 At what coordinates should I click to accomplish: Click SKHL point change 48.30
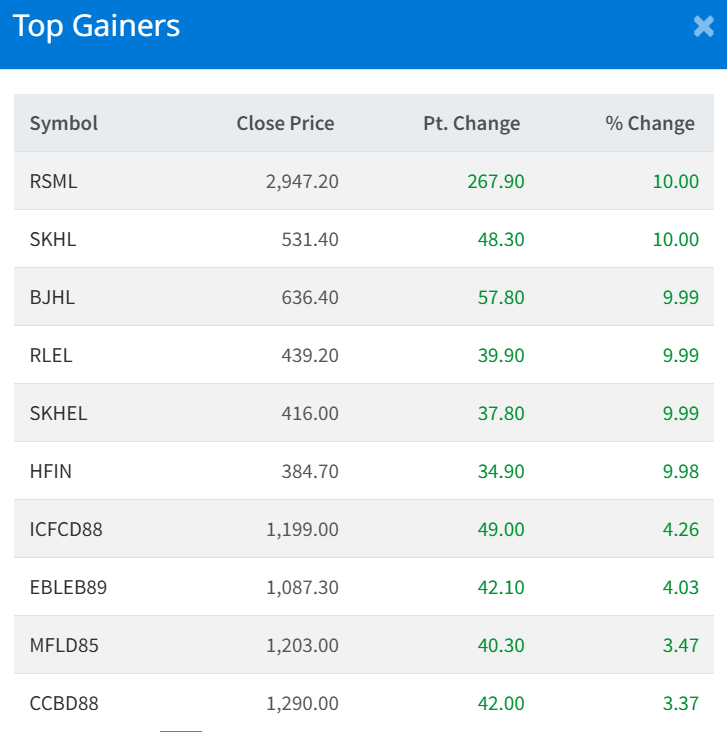point(501,239)
